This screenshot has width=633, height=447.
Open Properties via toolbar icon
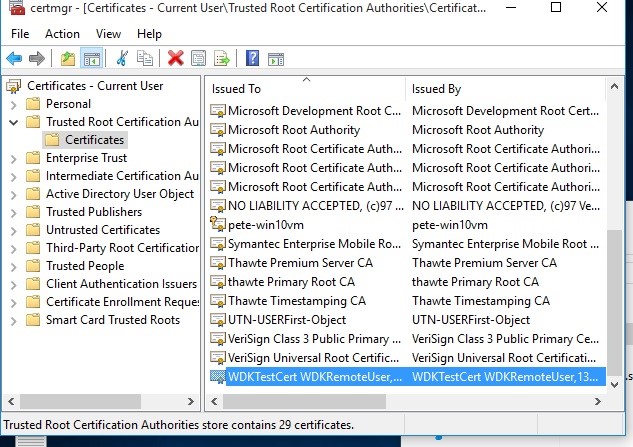198,58
